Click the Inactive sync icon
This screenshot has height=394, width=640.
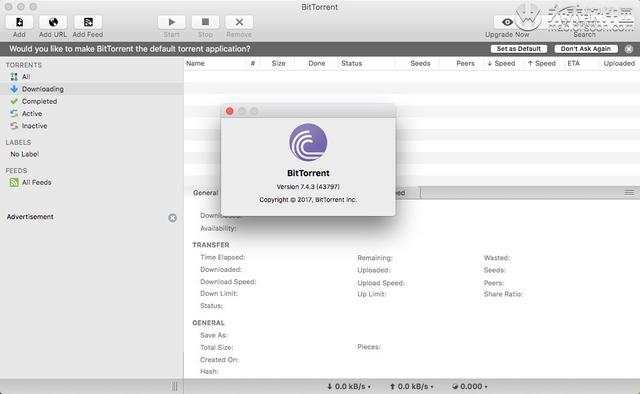point(14,126)
